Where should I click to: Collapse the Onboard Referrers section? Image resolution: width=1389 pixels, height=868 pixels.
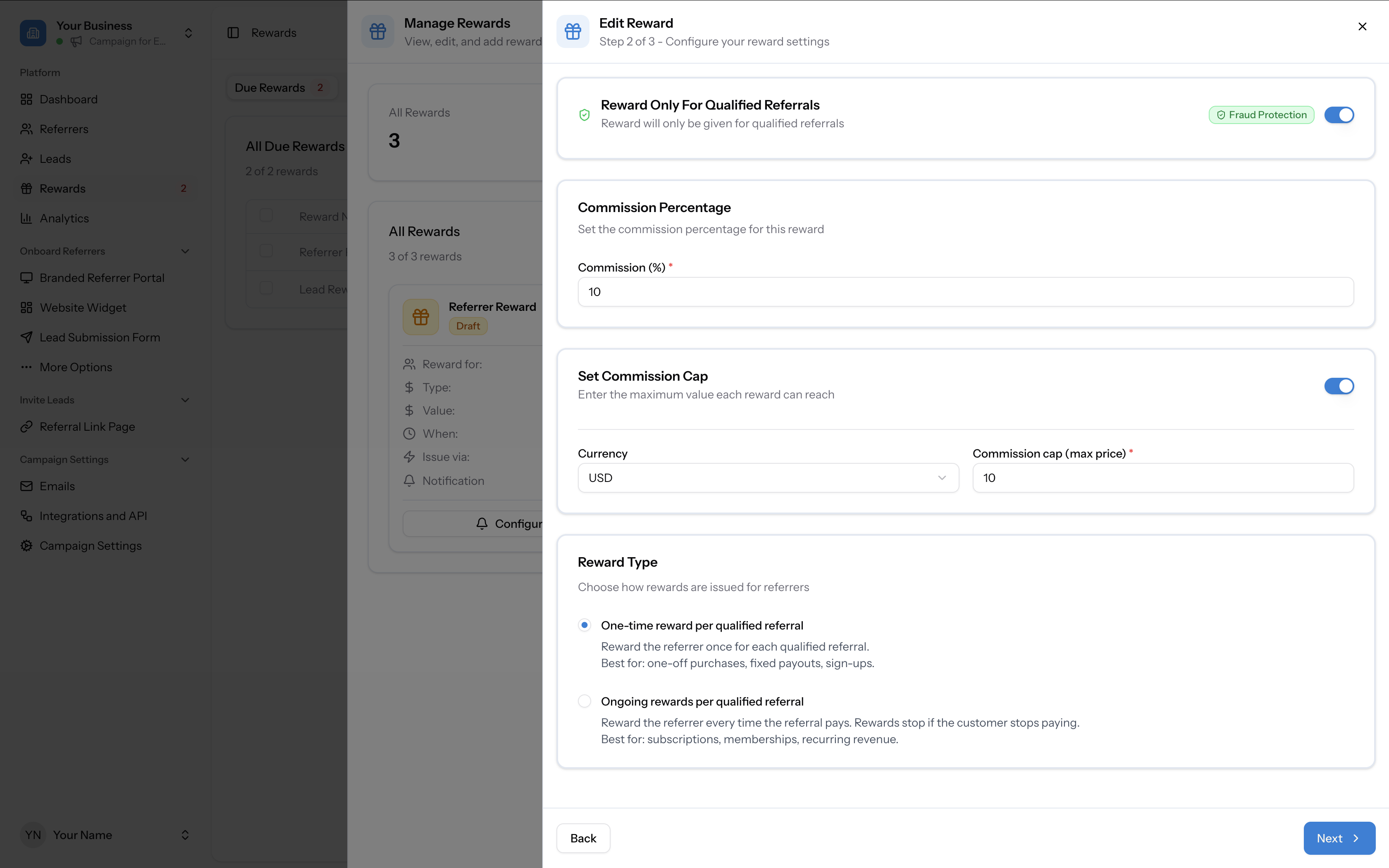click(x=184, y=251)
